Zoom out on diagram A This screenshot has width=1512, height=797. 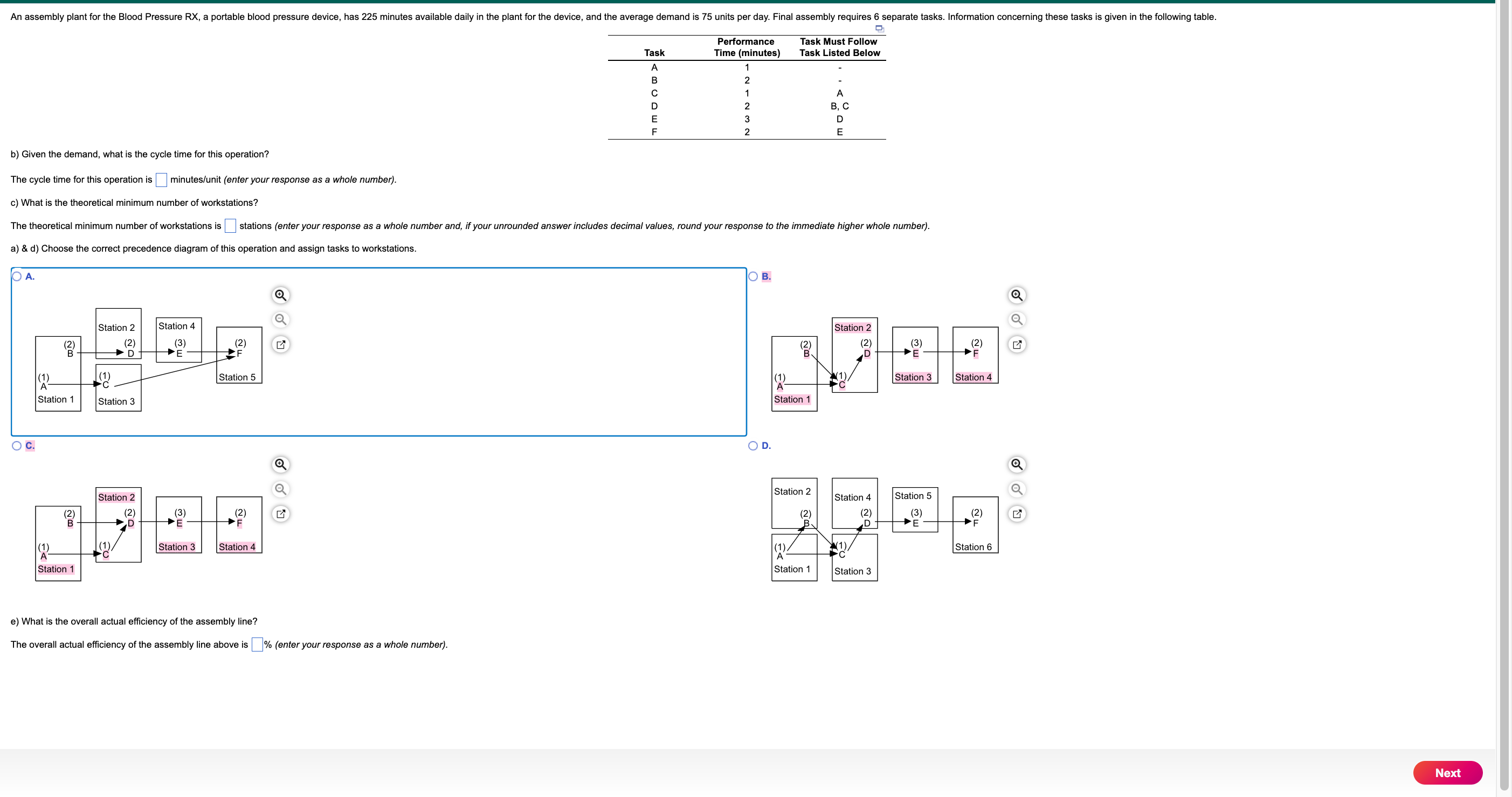tap(280, 320)
